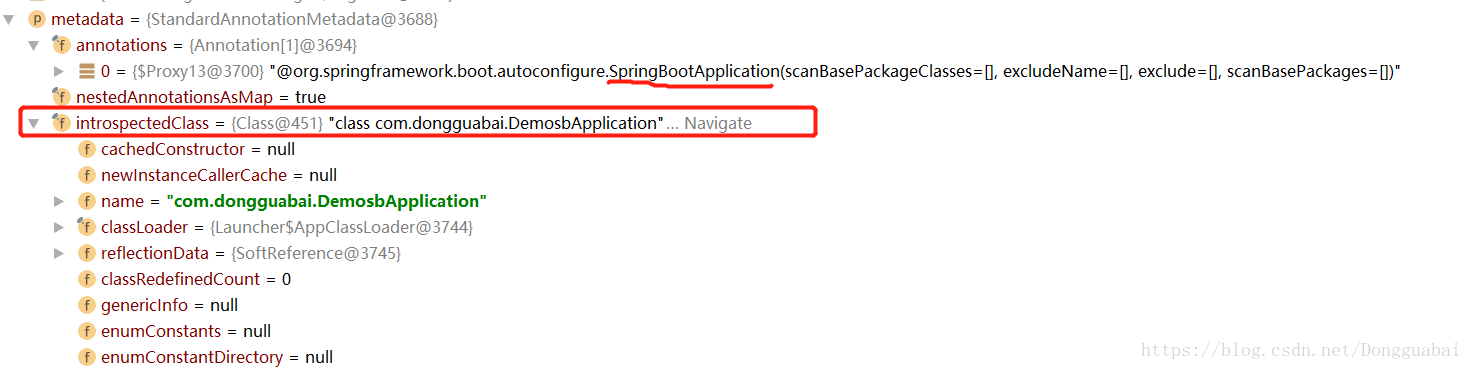Expand the classLoader node
This screenshot has width=1472, height=370.
point(60,227)
